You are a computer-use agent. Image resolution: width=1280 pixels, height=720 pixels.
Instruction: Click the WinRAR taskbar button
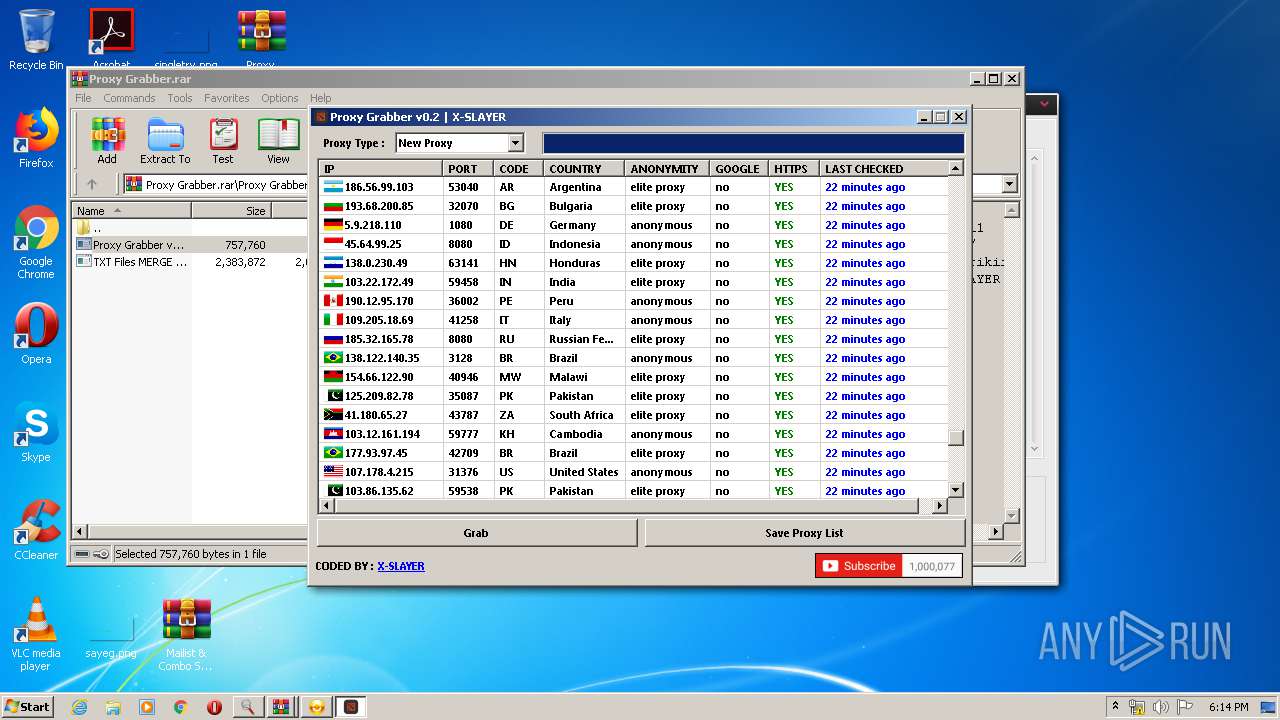click(281, 707)
